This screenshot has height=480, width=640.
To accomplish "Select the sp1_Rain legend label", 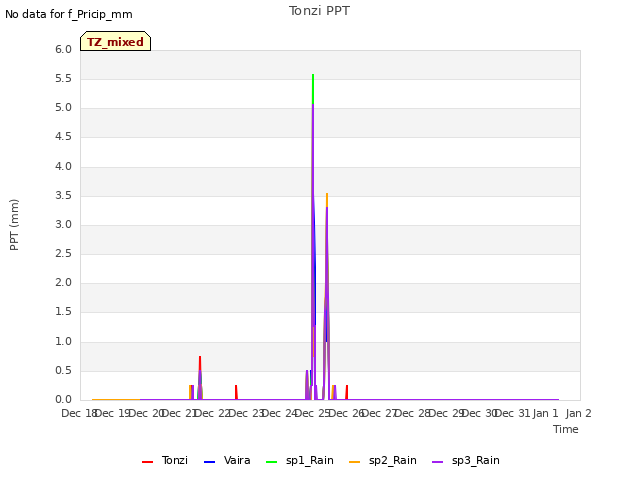I will [310, 460].
